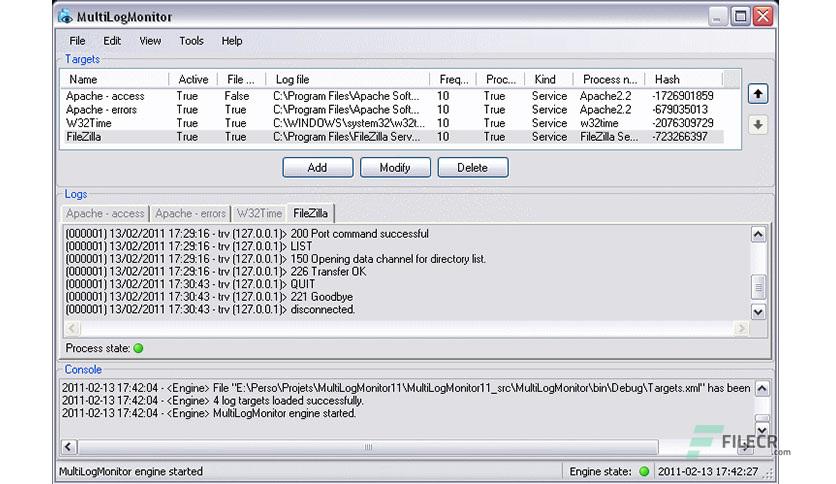Select the FileZilla log tab
This screenshot has height=484, width=836.
[311, 213]
